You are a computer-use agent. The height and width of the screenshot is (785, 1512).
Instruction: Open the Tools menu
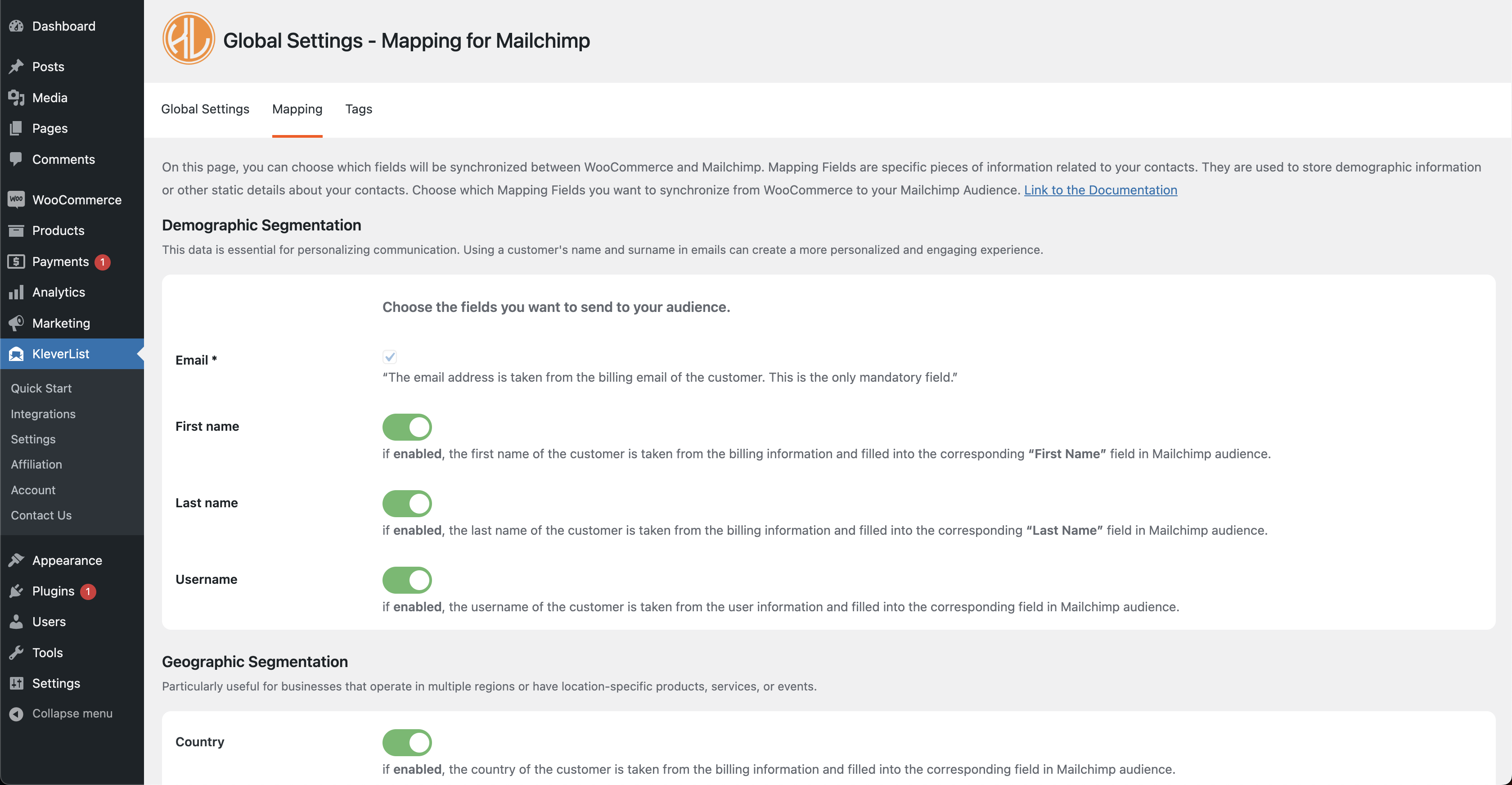tap(48, 652)
